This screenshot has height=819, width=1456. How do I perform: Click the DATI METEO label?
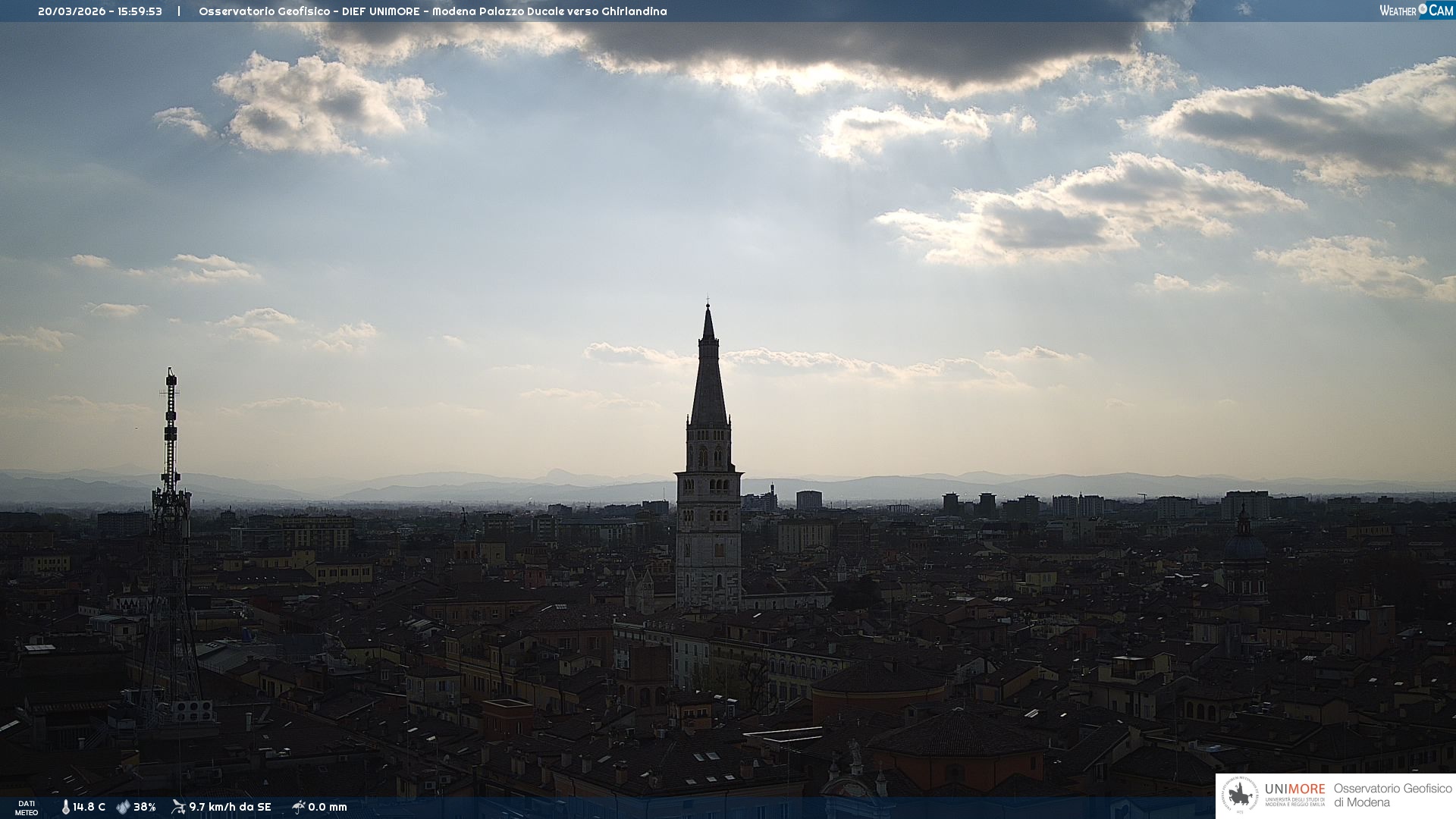pos(27,808)
